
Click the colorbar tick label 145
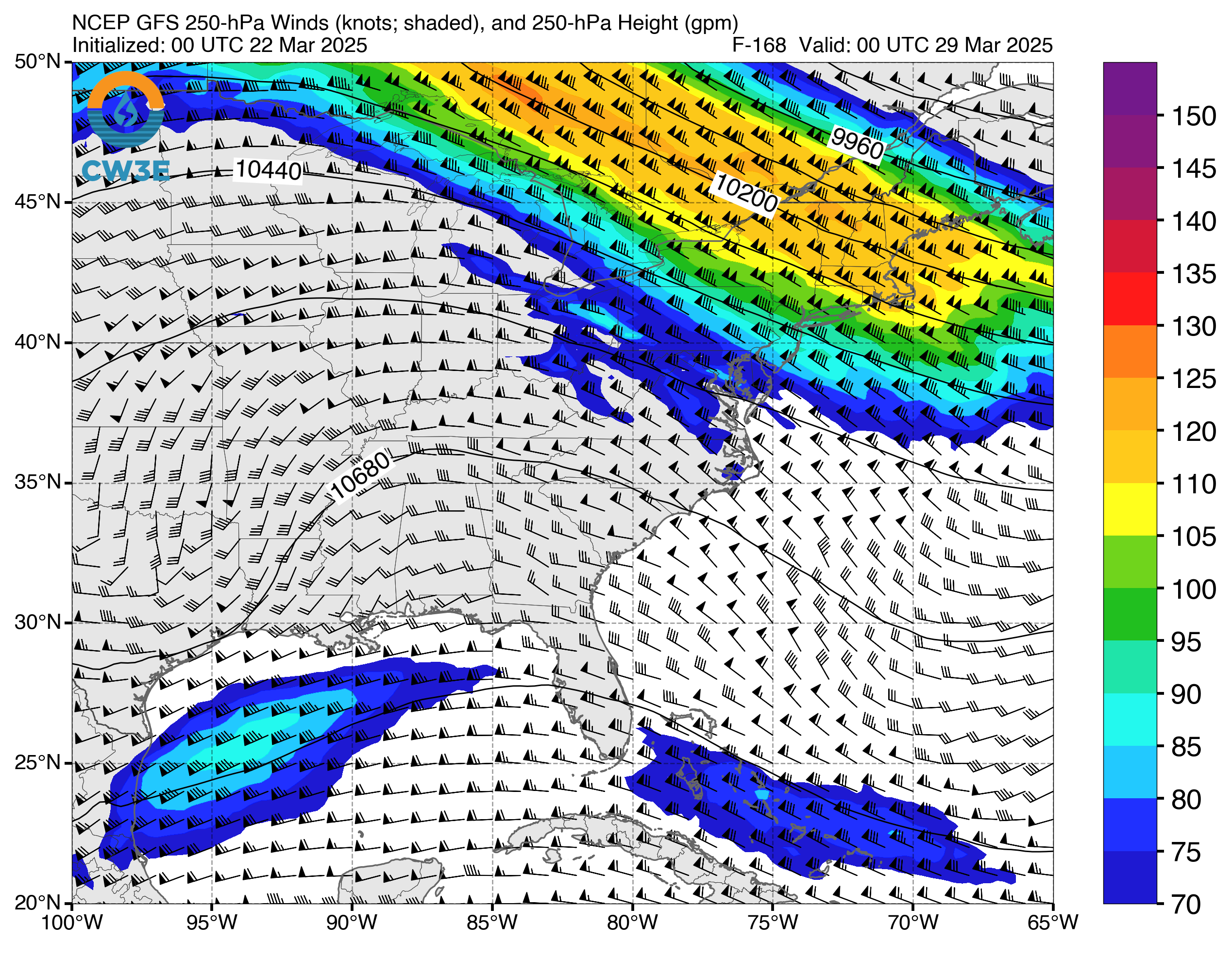[1194, 168]
